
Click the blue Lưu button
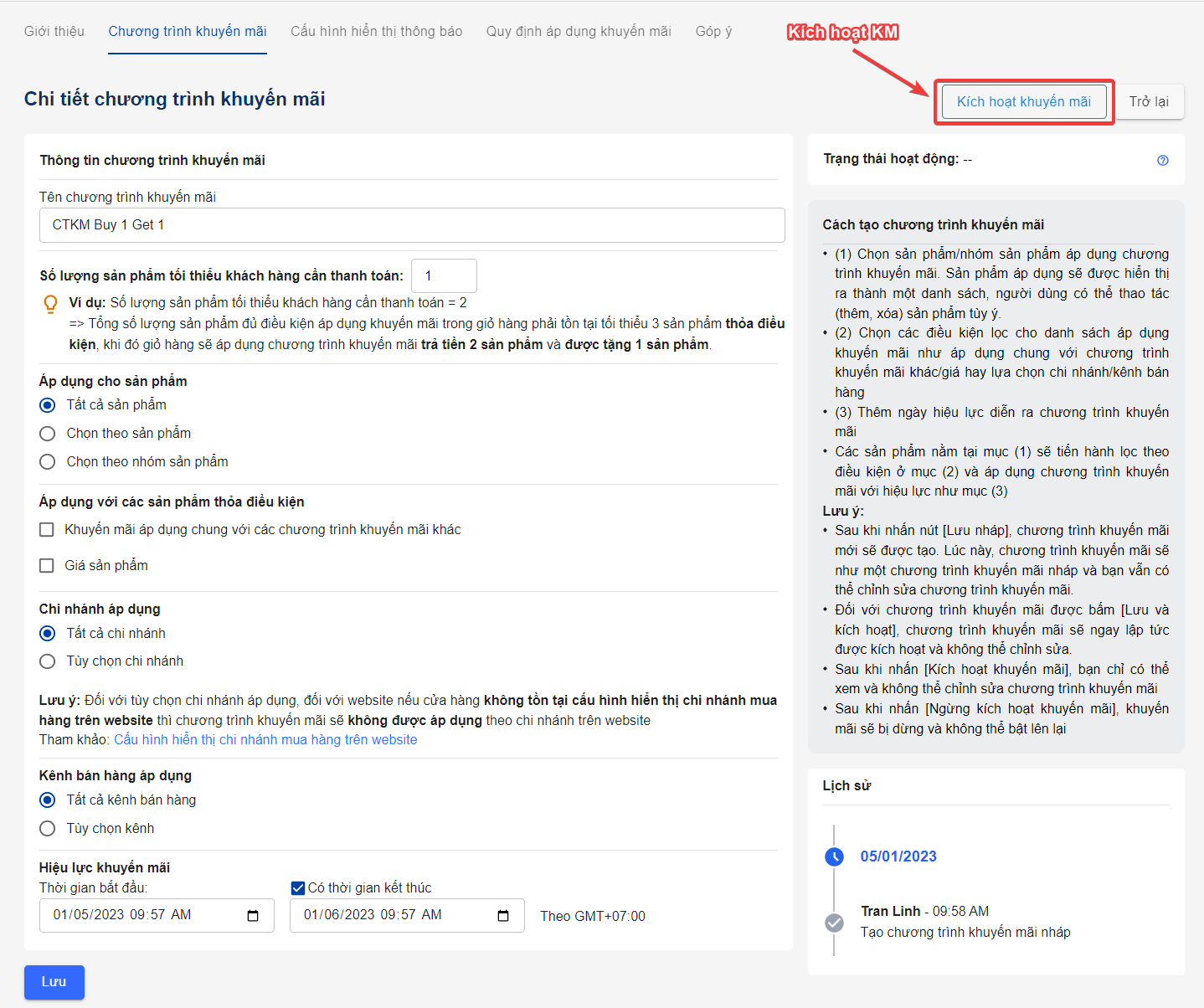54,982
